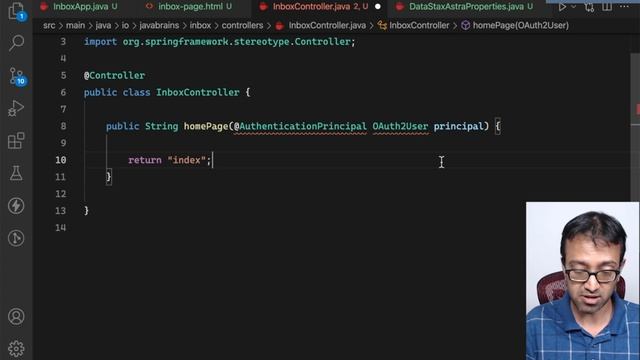Click the underlined OAuth2User type
This screenshot has width=640, height=360.
(x=400, y=127)
